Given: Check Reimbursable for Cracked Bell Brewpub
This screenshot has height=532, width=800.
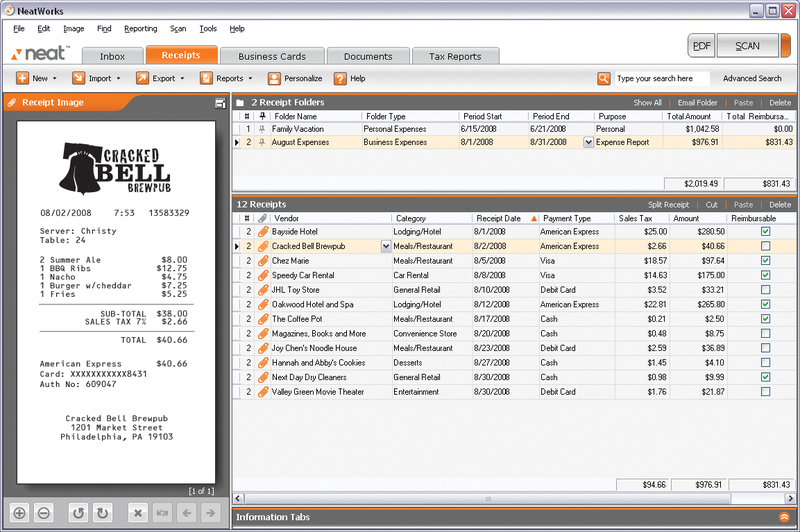Looking at the screenshot, I should point(765,246).
